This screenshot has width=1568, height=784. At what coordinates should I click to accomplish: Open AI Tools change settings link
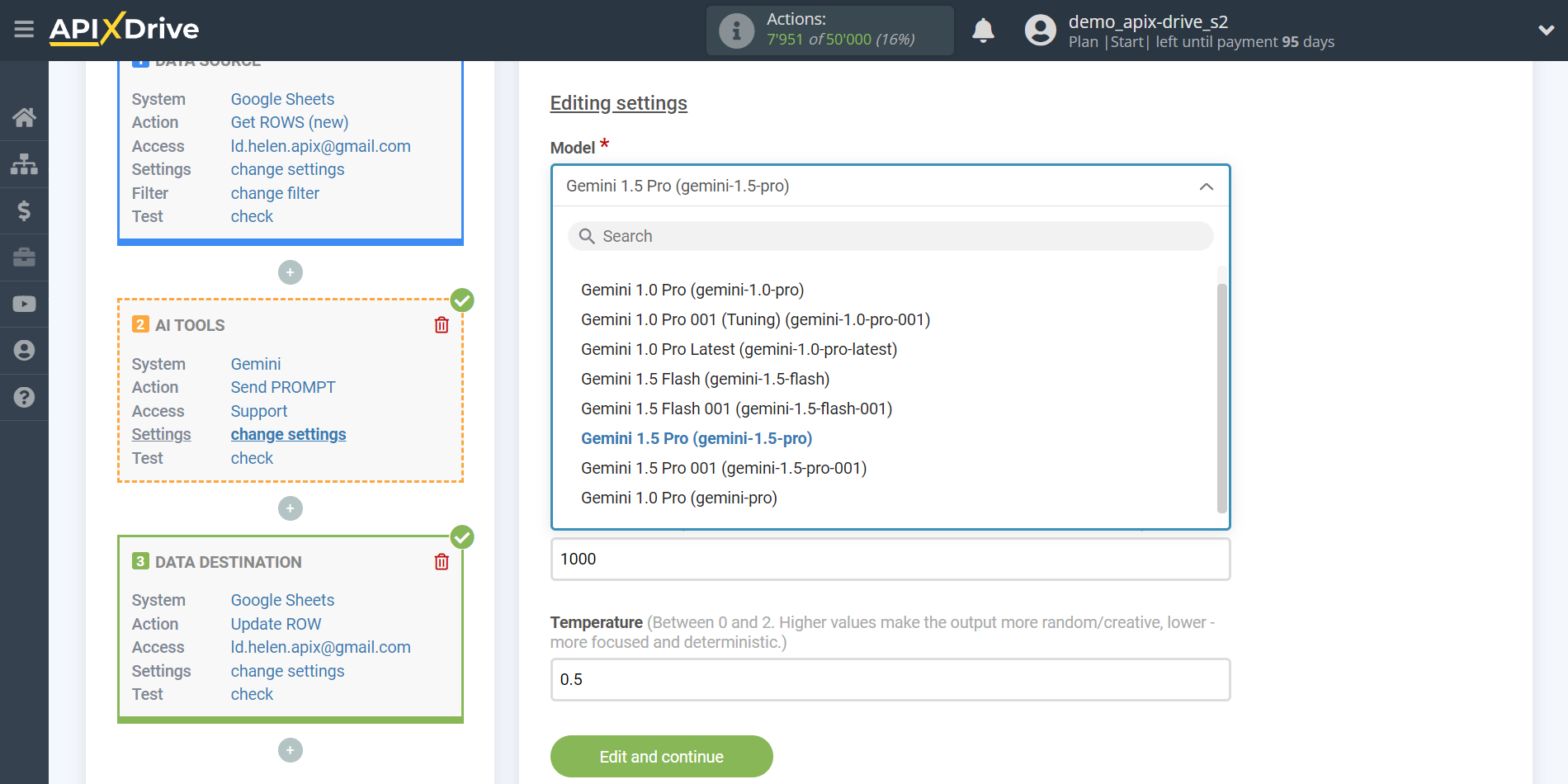pos(288,434)
